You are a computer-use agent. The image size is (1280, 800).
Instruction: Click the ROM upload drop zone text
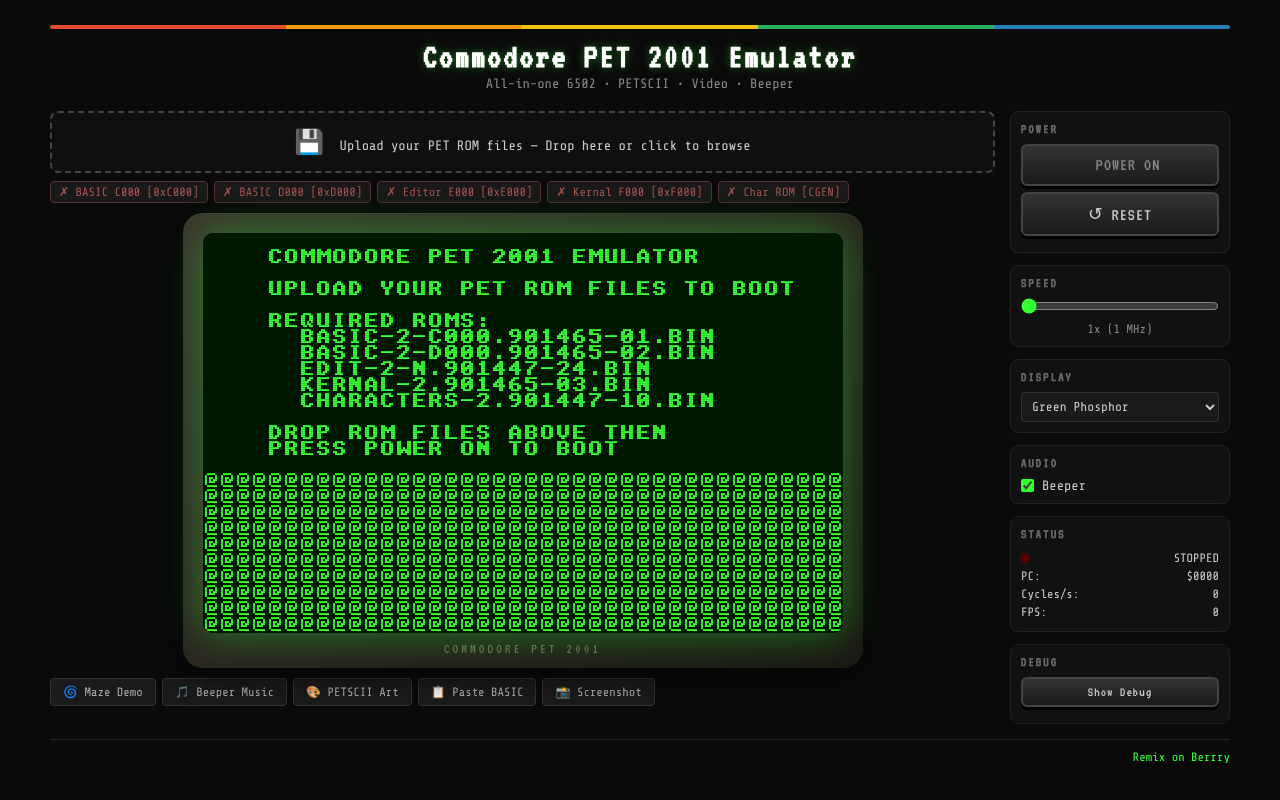click(x=544, y=146)
